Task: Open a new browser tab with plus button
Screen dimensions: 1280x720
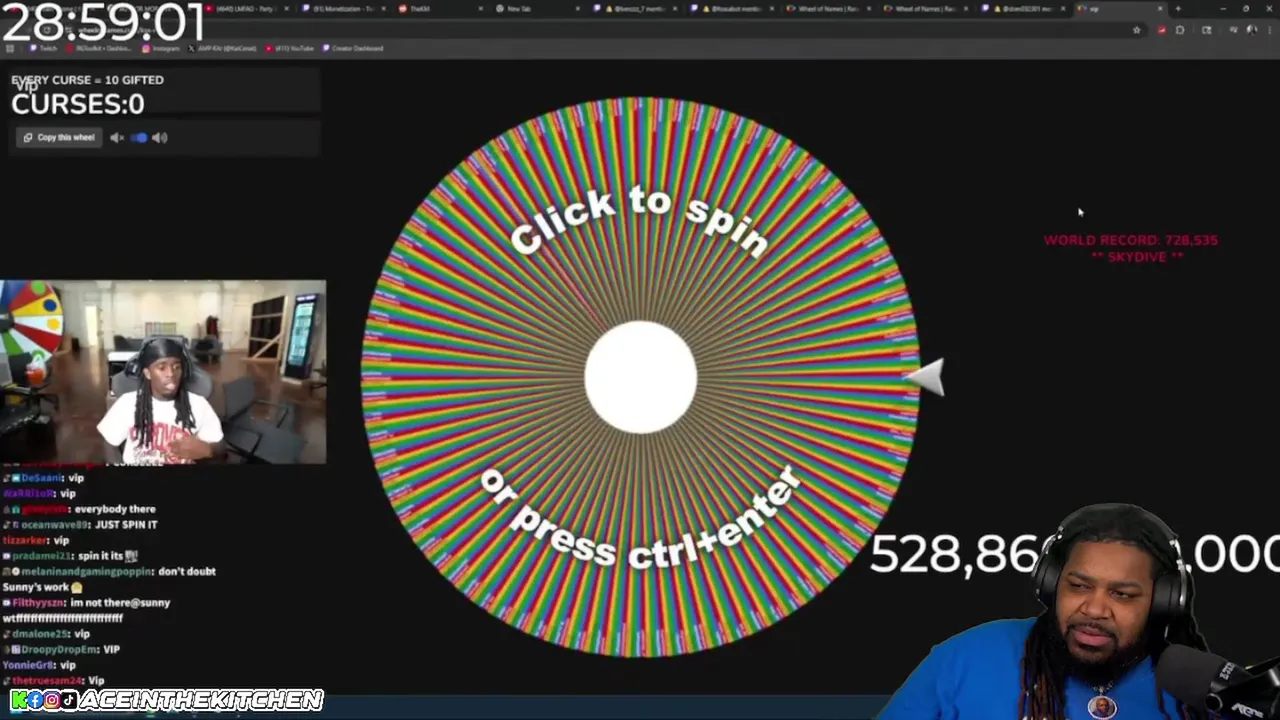Action: [x=1178, y=9]
